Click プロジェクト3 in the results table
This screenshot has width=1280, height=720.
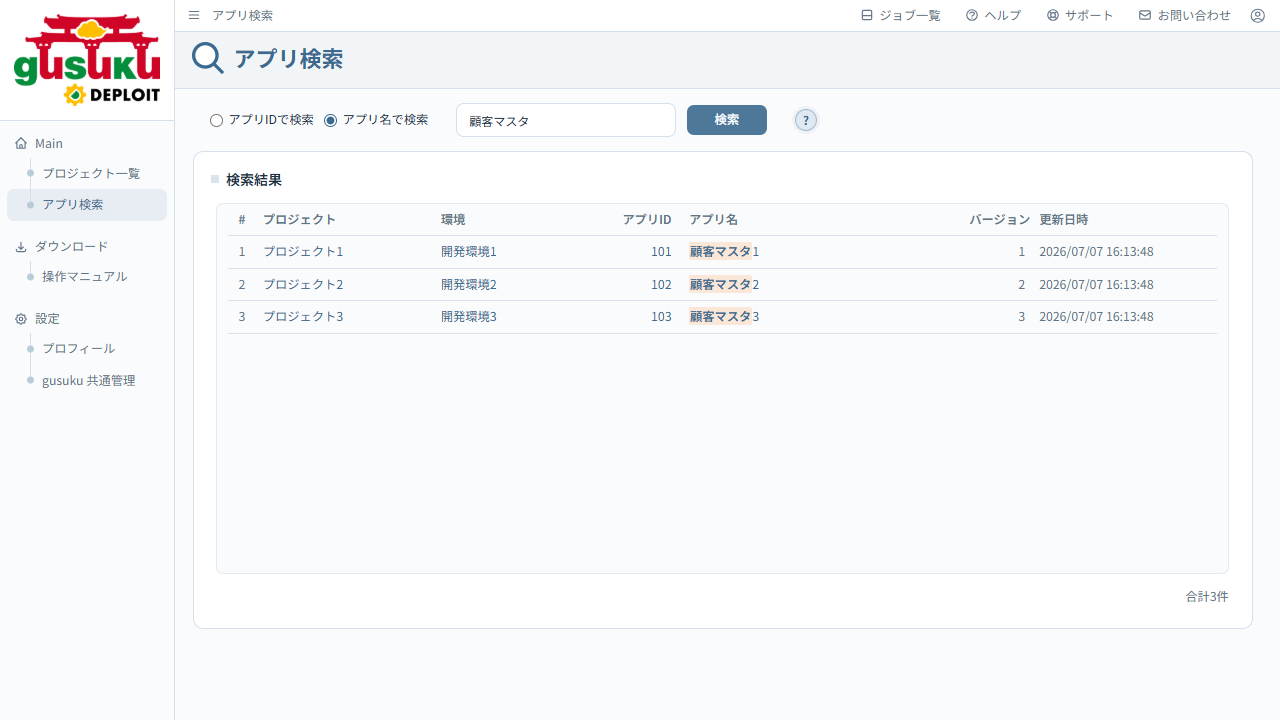pyautogui.click(x=303, y=317)
